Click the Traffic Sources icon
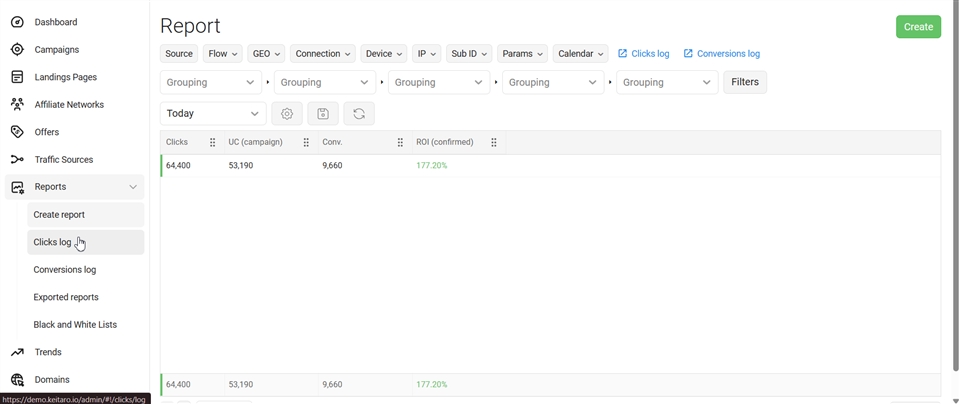The height and width of the screenshot is (404, 960). click(x=17, y=160)
